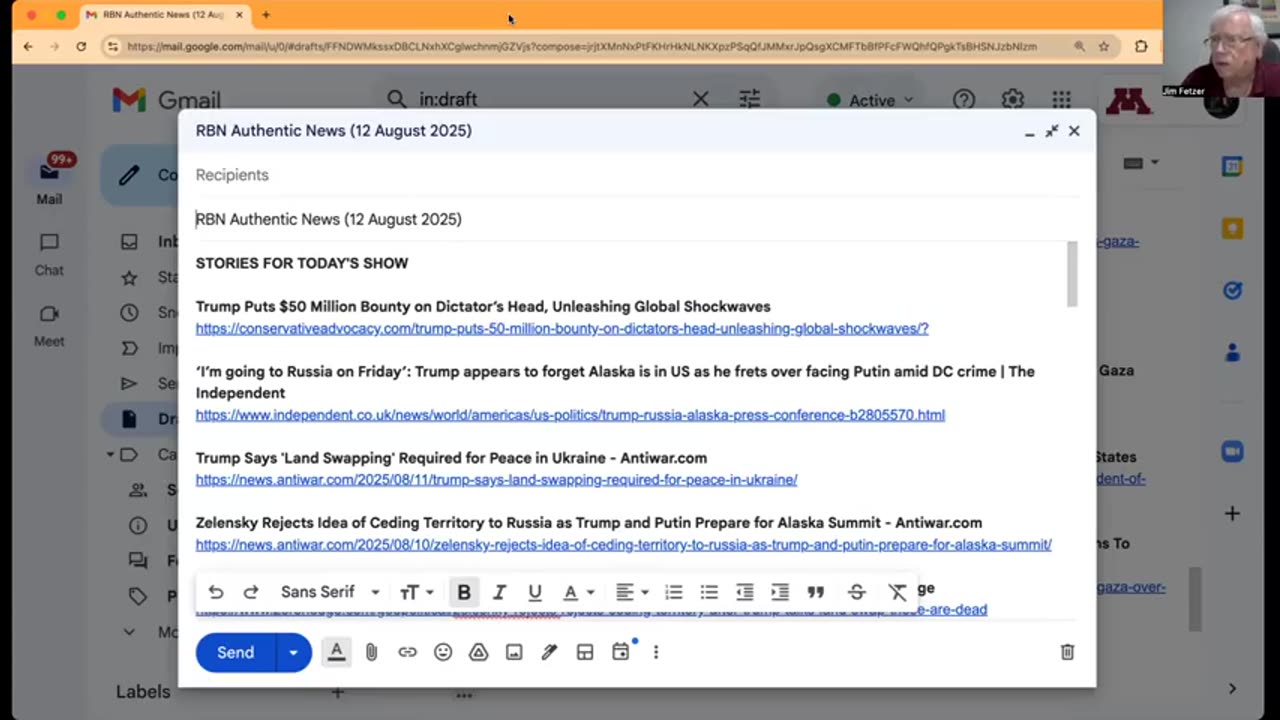Open the Send options dropdown arrow
This screenshot has width=1280, height=720.
point(293,652)
